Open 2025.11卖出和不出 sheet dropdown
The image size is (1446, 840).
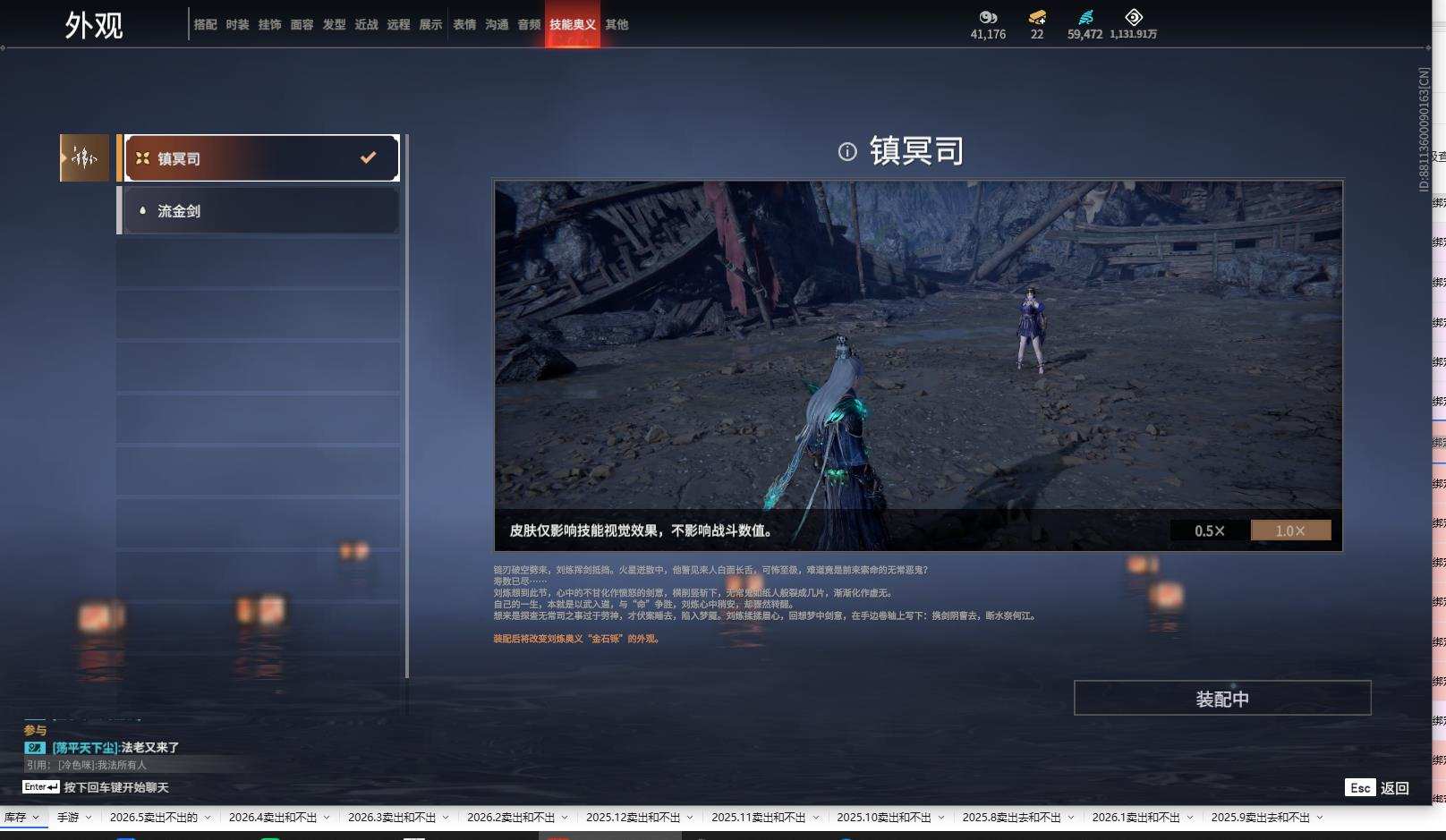[x=815, y=818]
